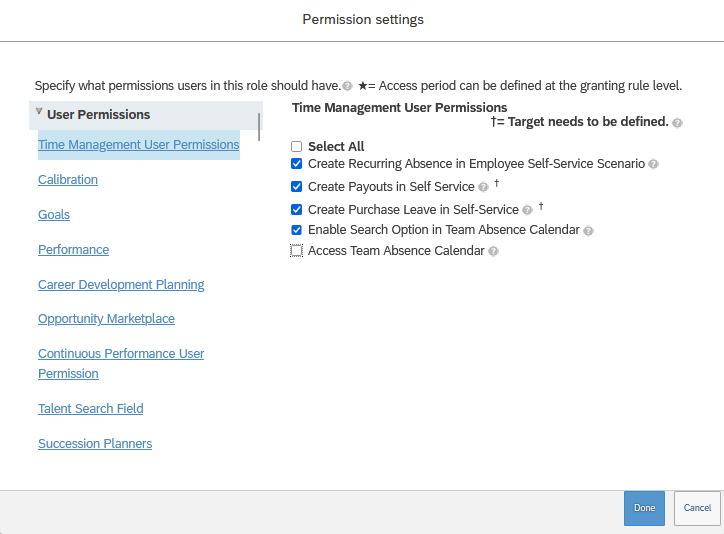Screen dimensions: 724x534
Task: Collapse the User Permissions section triangle
Action: (39, 111)
